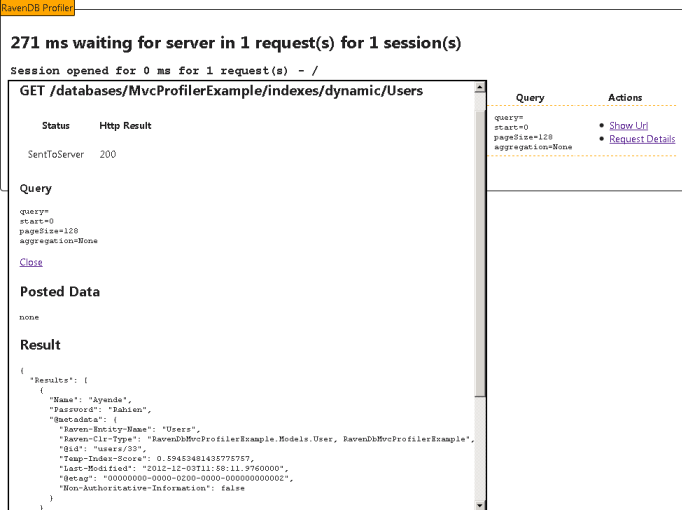The height and width of the screenshot is (510, 682).
Task: Click the Actions column header
Action: click(625, 98)
